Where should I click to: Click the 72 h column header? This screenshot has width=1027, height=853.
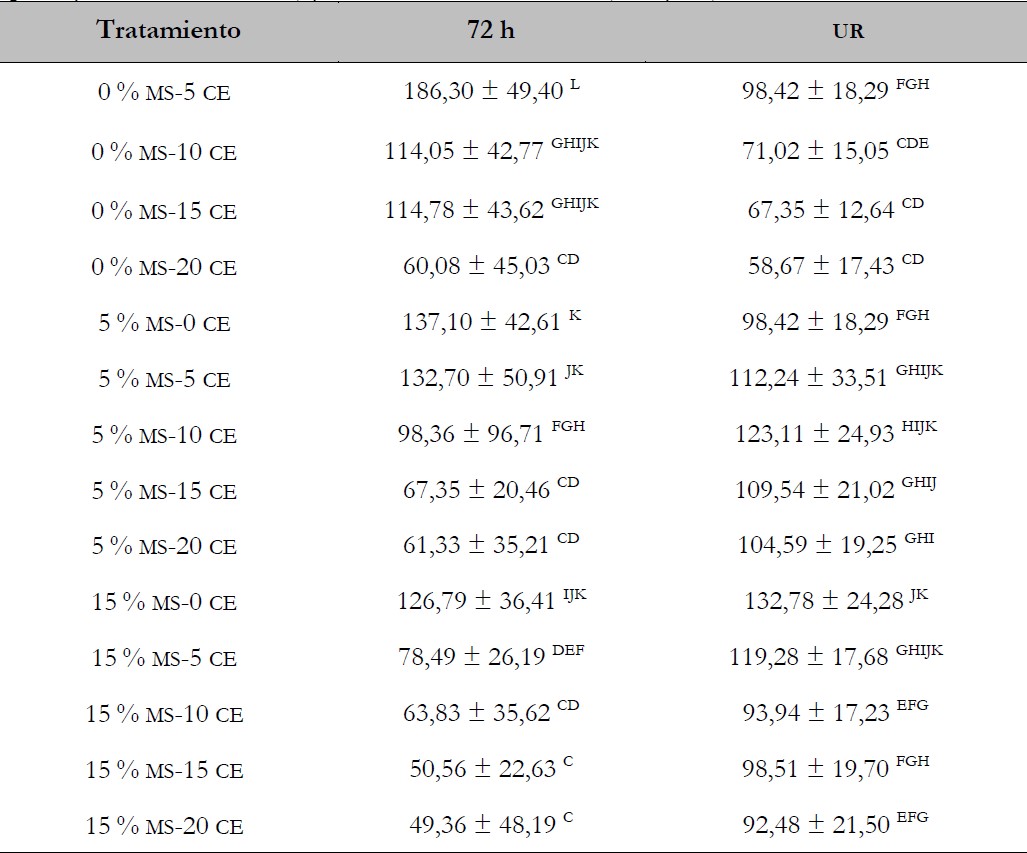click(x=491, y=30)
